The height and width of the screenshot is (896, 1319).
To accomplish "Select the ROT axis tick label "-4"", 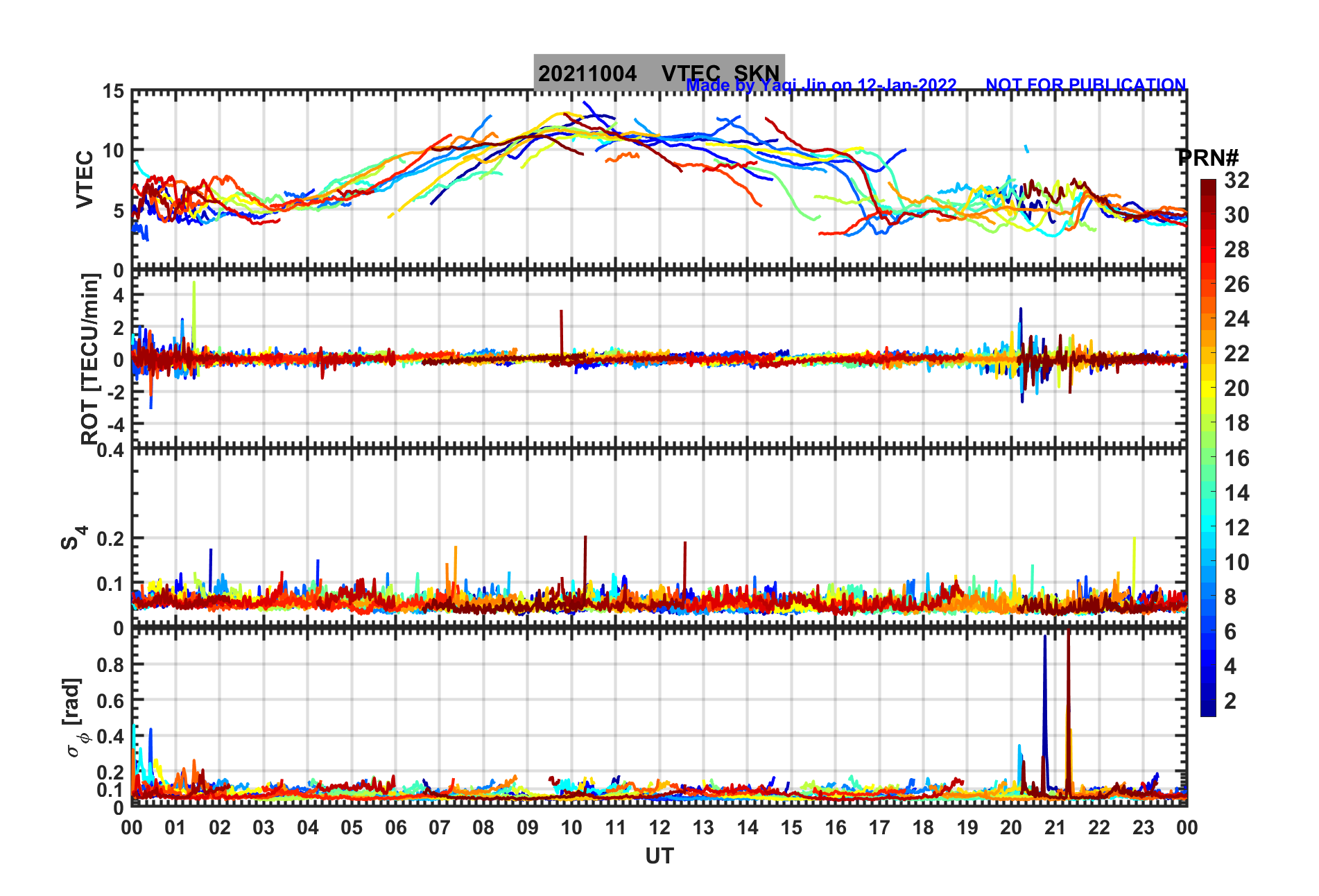I will tap(117, 424).
